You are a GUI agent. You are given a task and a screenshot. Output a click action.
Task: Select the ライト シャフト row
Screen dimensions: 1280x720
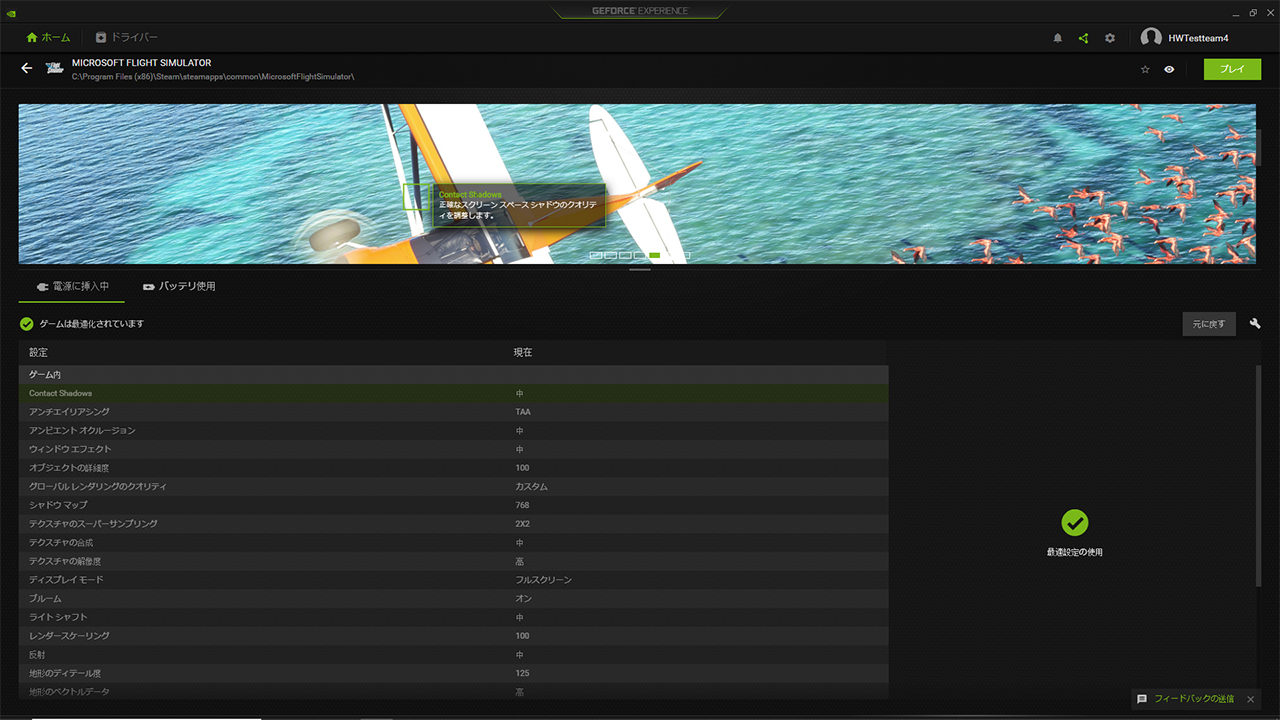coord(453,617)
